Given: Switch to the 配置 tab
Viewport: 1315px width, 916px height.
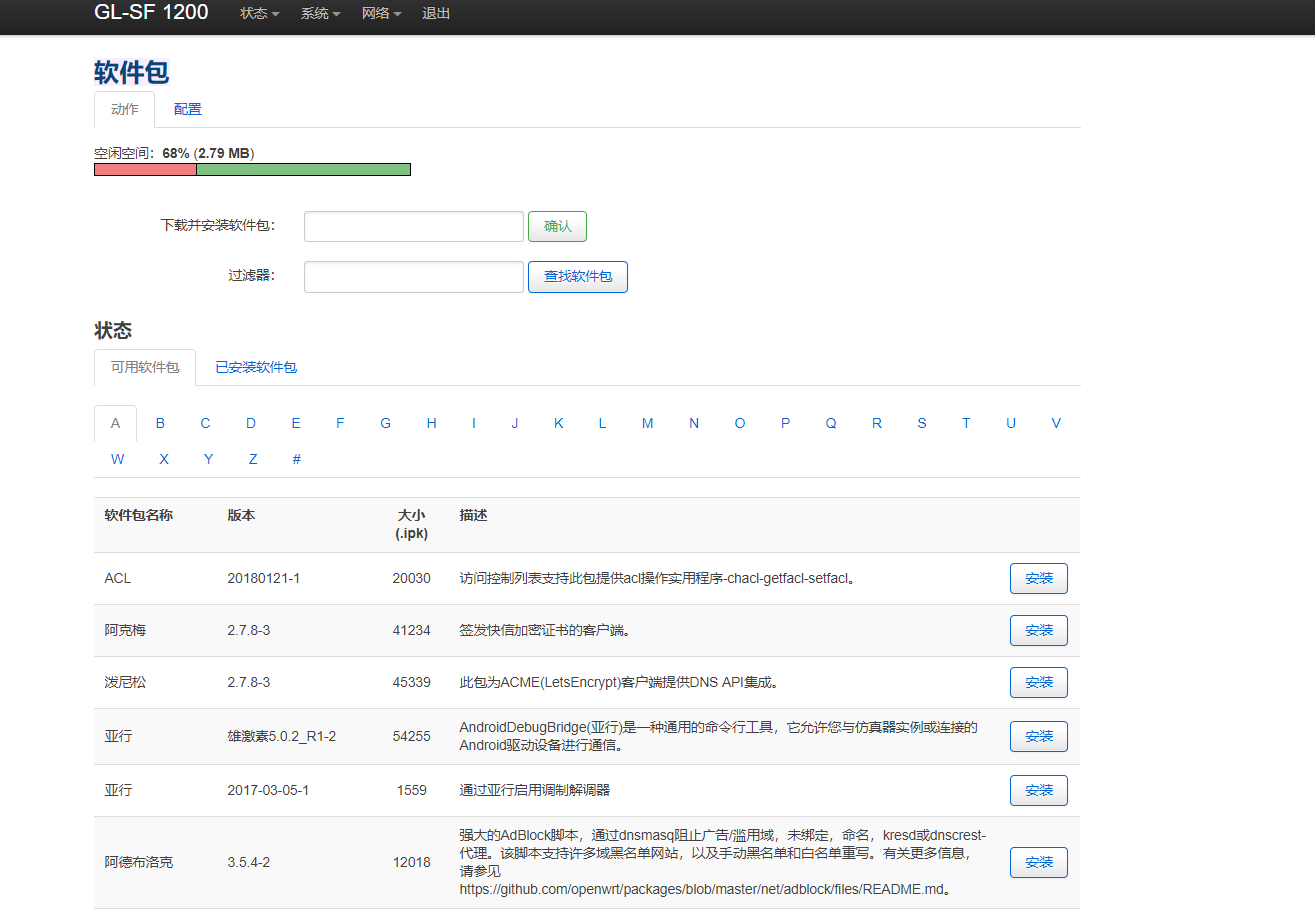Looking at the screenshot, I should 187,110.
